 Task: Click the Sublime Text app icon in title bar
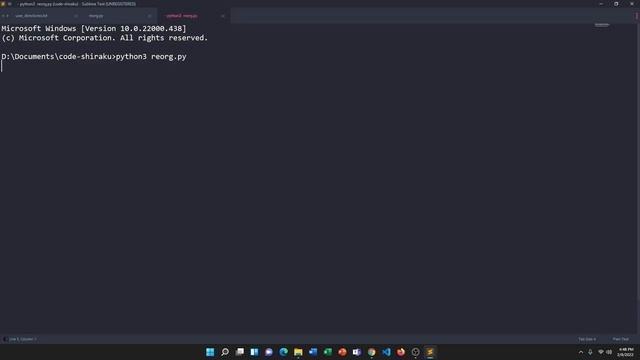click(x=3, y=4)
